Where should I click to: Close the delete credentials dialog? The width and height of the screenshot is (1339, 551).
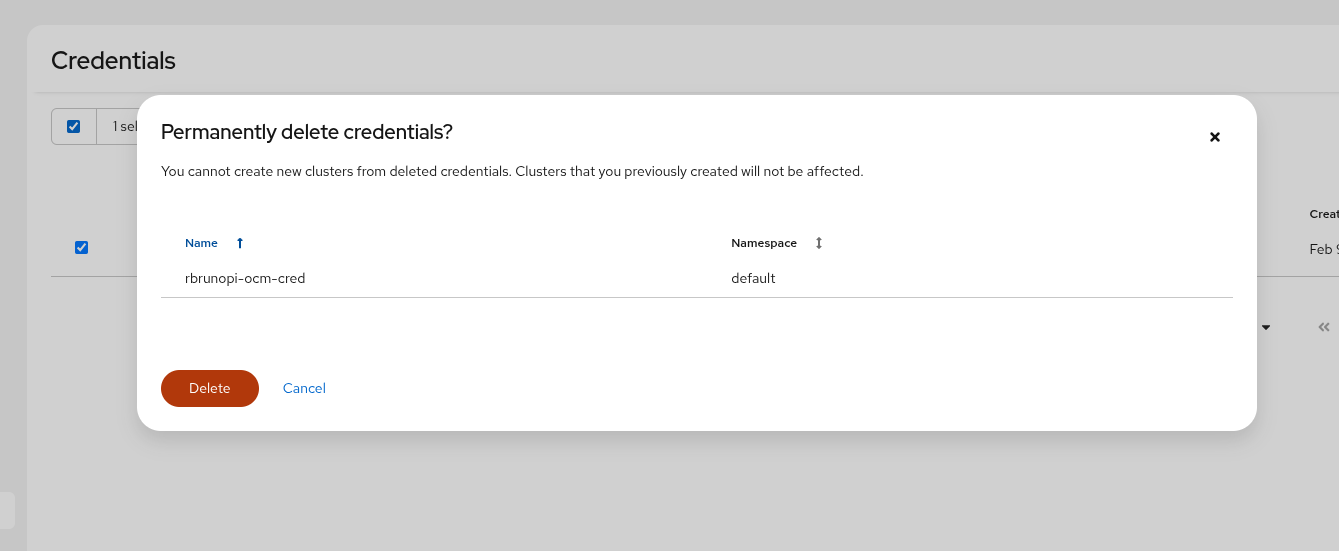[x=1215, y=137]
